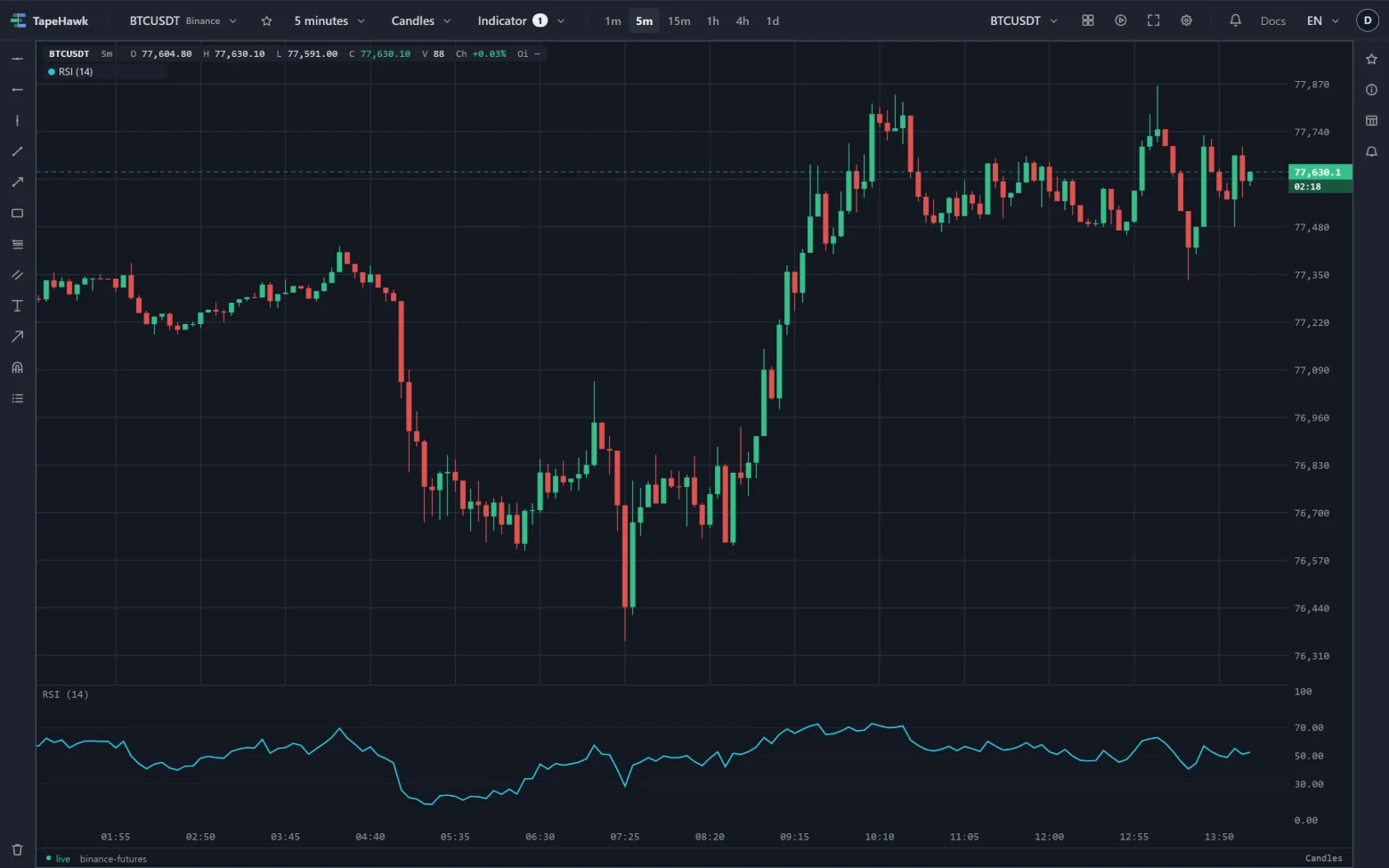Switch to the 1h timeframe
The width and height of the screenshot is (1389, 868).
pos(713,20)
